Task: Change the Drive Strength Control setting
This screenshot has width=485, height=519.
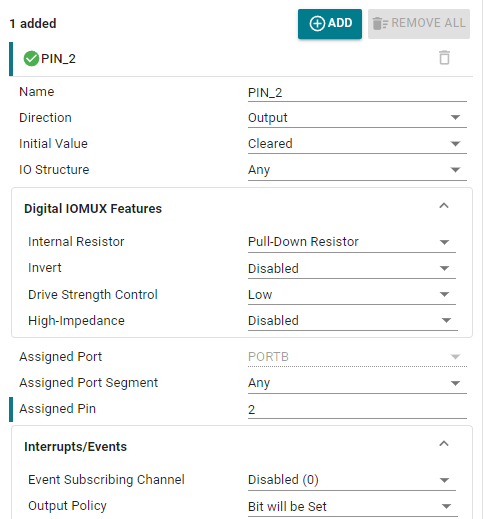Action: 352,295
